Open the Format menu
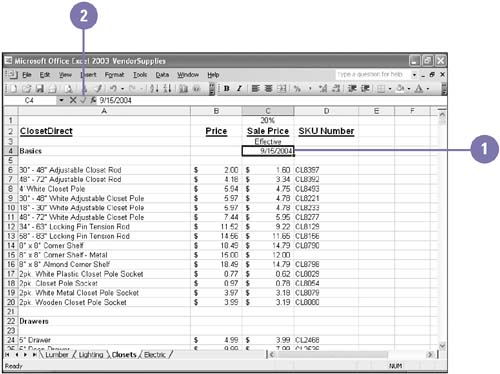The width and height of the screenshot is (500, 374). pyautogui.click(x=114, y=75)
